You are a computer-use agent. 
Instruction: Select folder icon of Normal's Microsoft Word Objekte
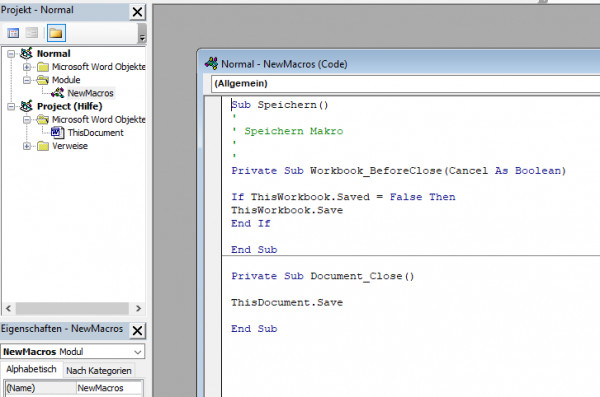[43, 67]
